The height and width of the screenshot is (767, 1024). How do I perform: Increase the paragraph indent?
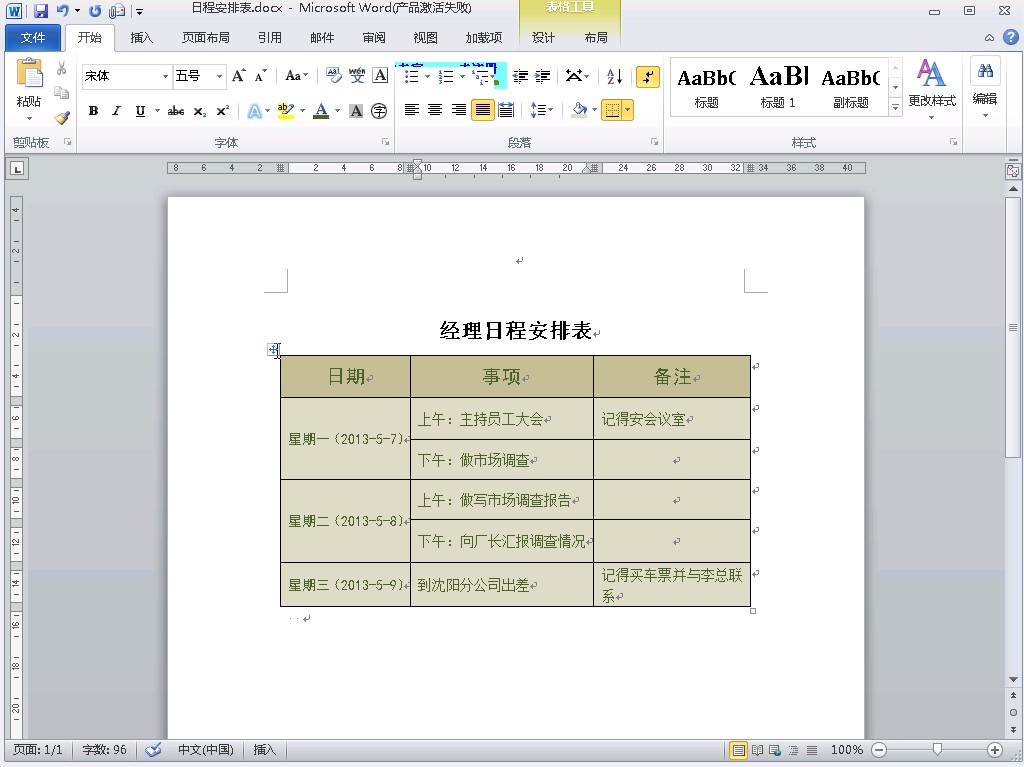(543, 77)
